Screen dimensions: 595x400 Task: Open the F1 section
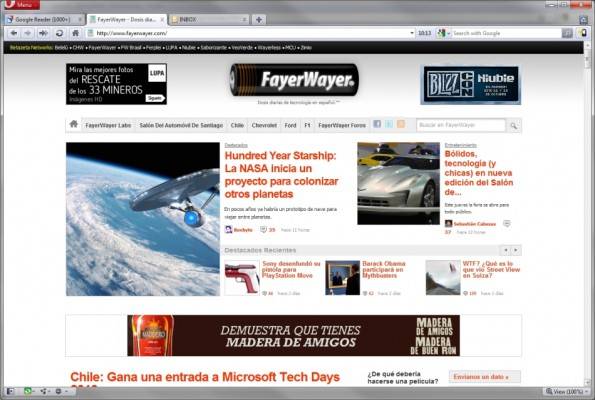(x=307, y=125)
